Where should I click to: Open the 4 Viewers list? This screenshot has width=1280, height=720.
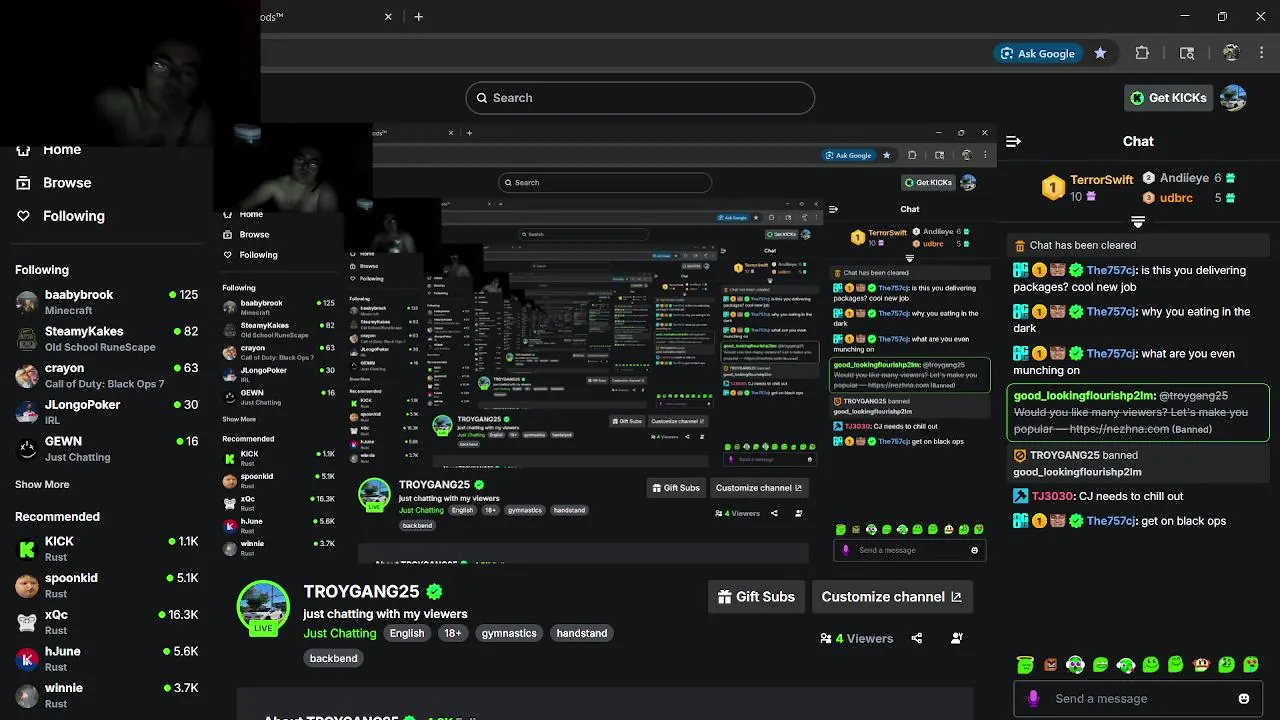click(856, 638)
